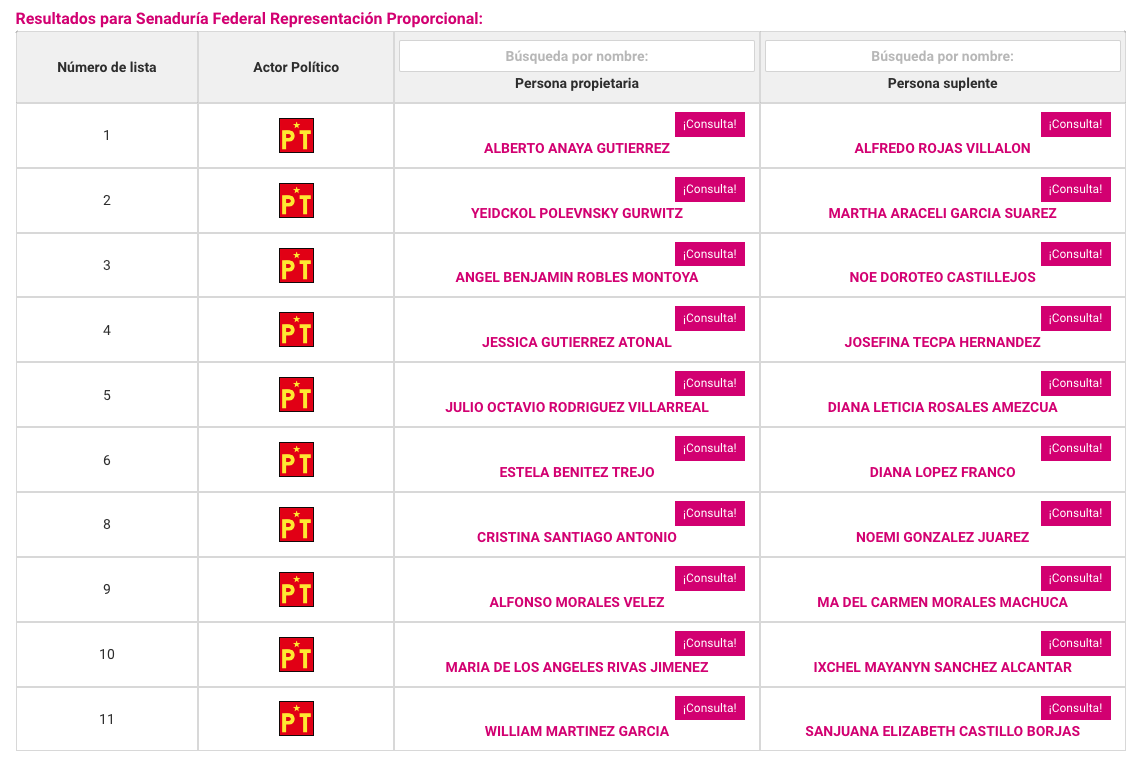The height and width of the screenshot is (764, 1141).
Task: Open Yeidckol Polevnsky Gurwitz candidate link
Action: tap(576, 213)
